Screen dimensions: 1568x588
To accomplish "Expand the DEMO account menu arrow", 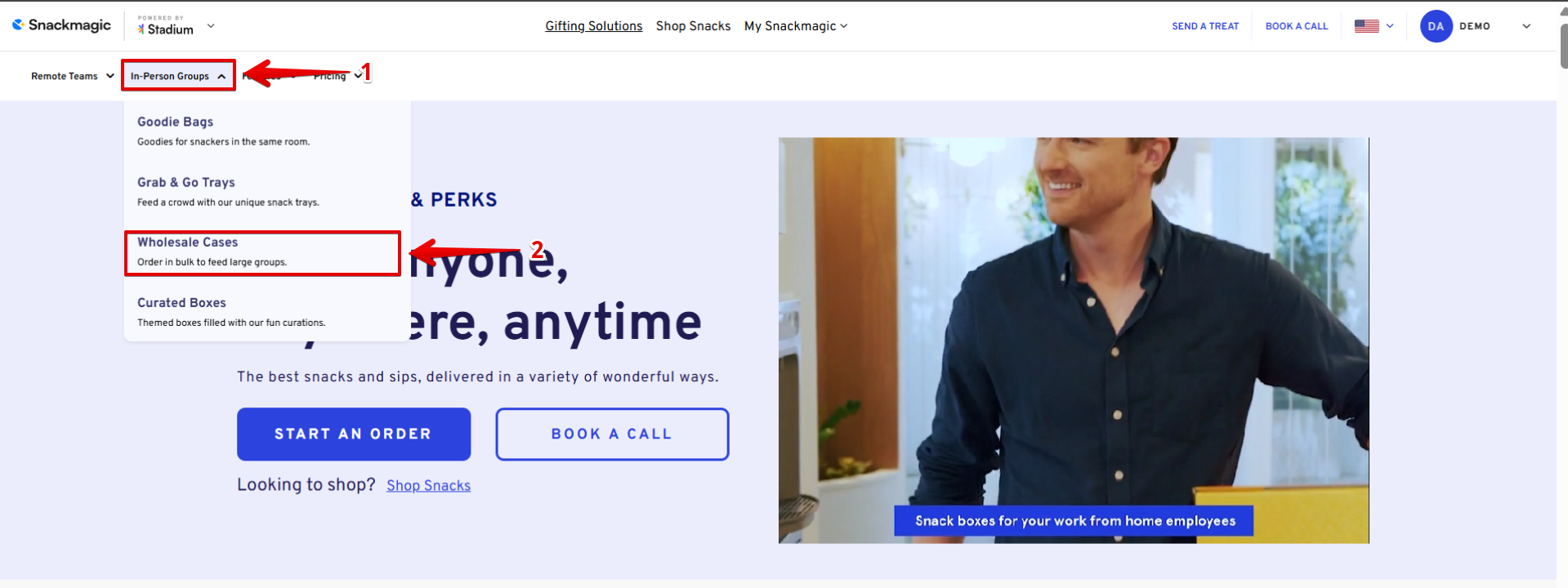I will point(1526,26).
